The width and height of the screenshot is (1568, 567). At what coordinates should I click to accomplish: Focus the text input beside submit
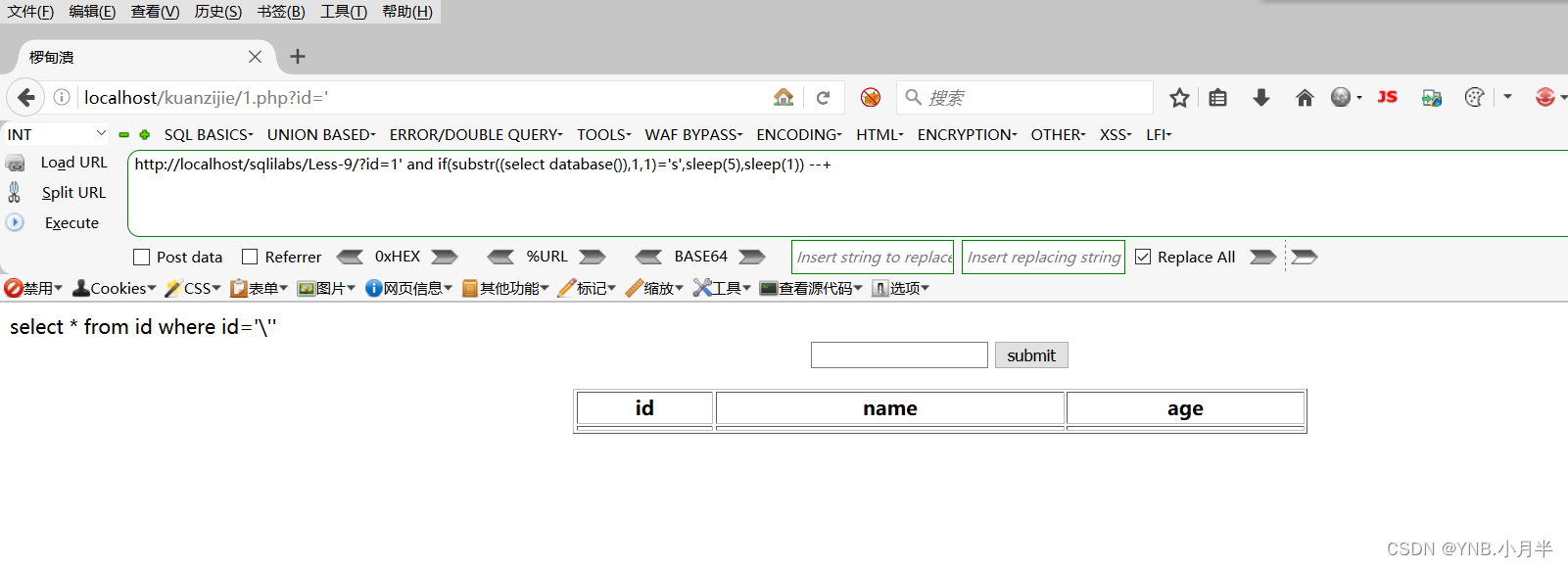pyautogui.click(x=899, y=355)
